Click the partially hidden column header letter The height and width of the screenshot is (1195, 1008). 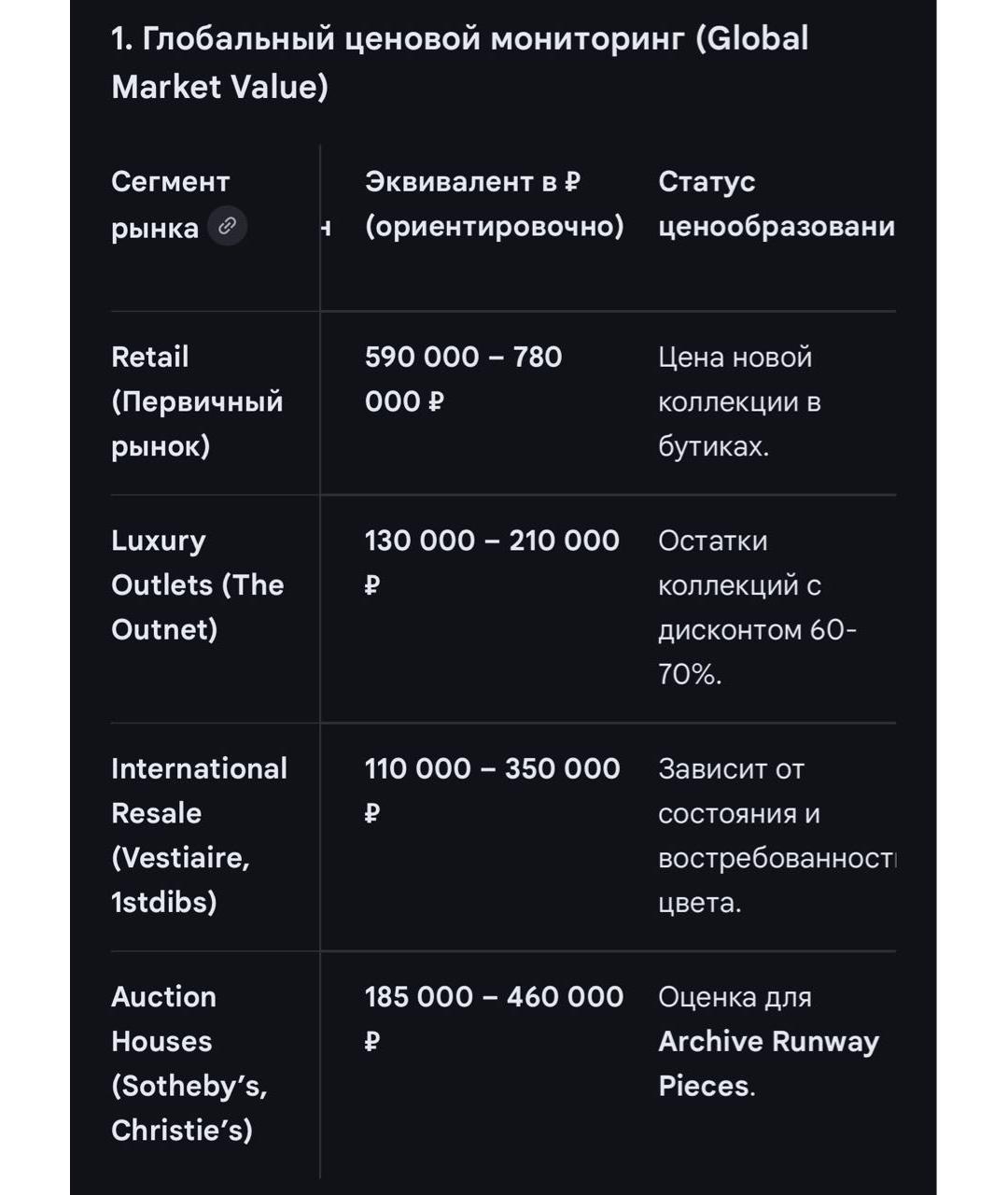326,227
